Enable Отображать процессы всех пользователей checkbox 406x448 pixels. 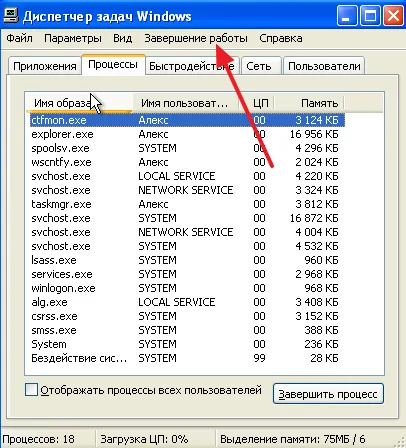point(31,390)
